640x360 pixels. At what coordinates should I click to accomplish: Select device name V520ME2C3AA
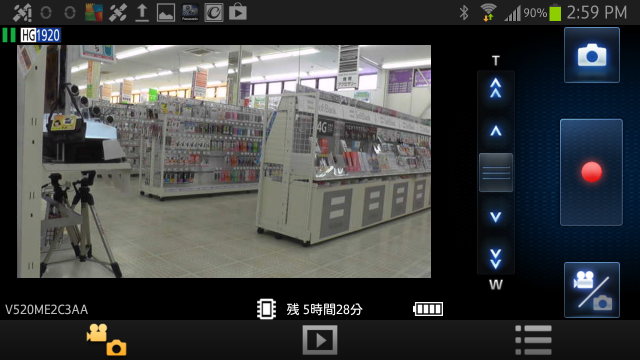point(47,309)
